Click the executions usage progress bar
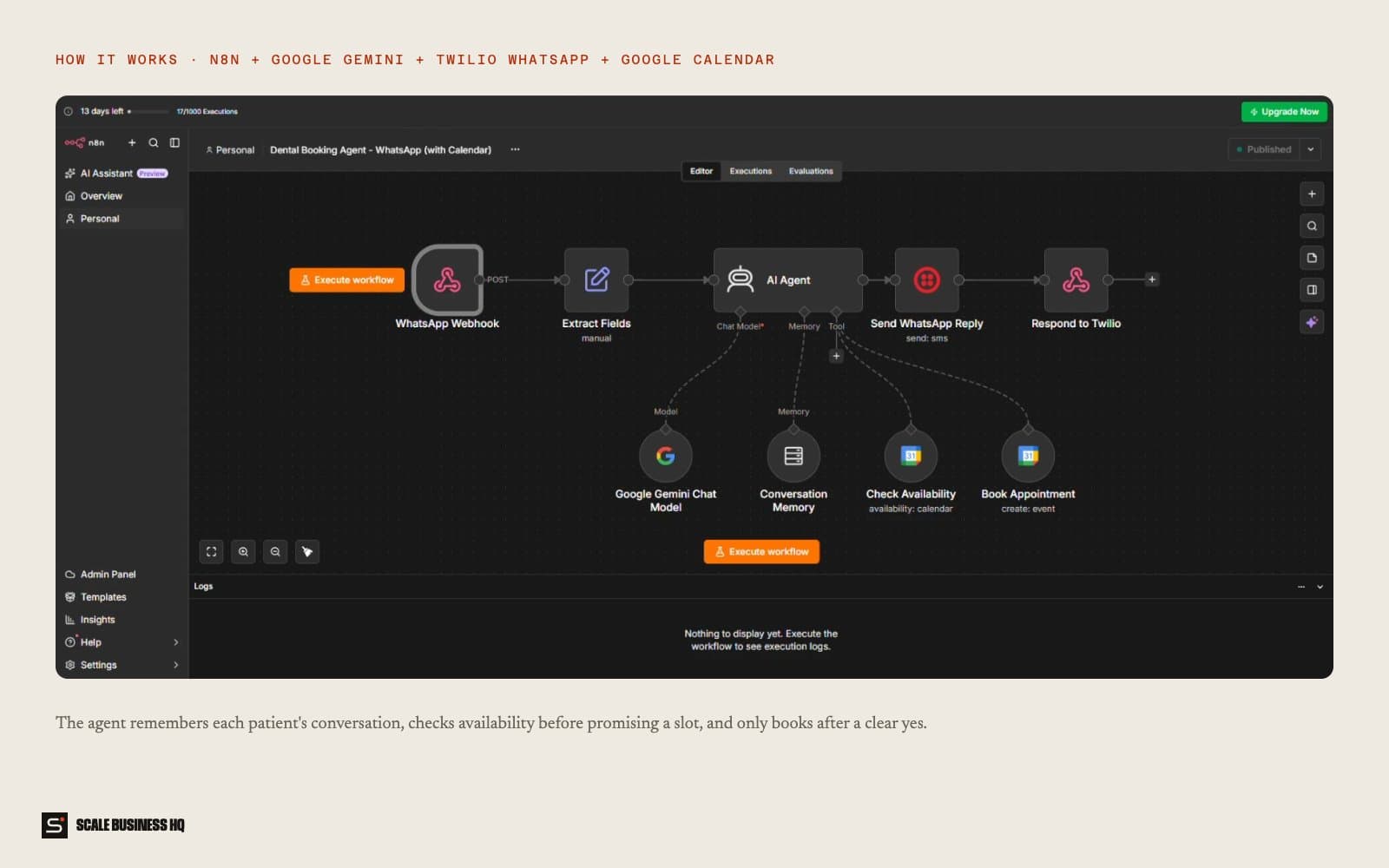The width and height of the screenshot is (1389, 868). pos(149,111)
